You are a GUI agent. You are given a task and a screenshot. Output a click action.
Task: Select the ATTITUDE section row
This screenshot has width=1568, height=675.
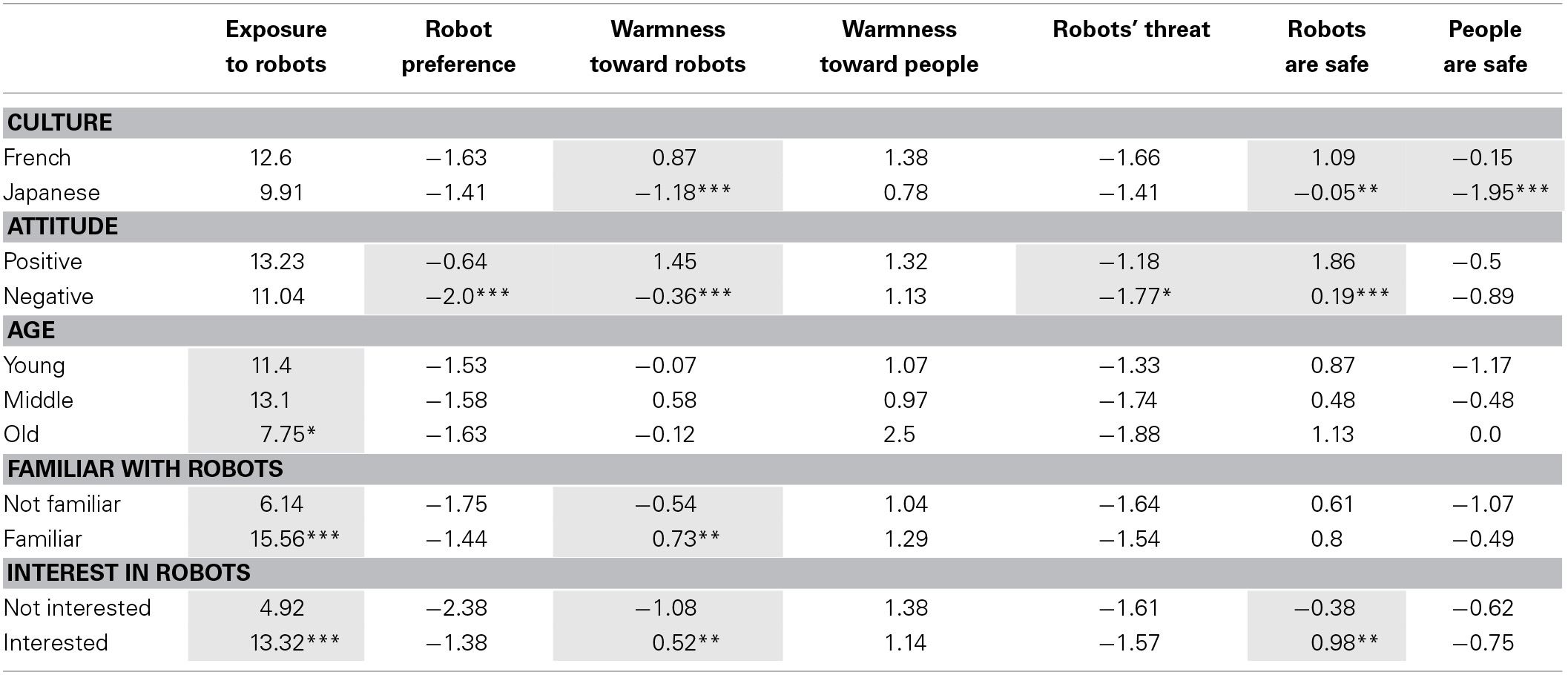coord(783,227)
